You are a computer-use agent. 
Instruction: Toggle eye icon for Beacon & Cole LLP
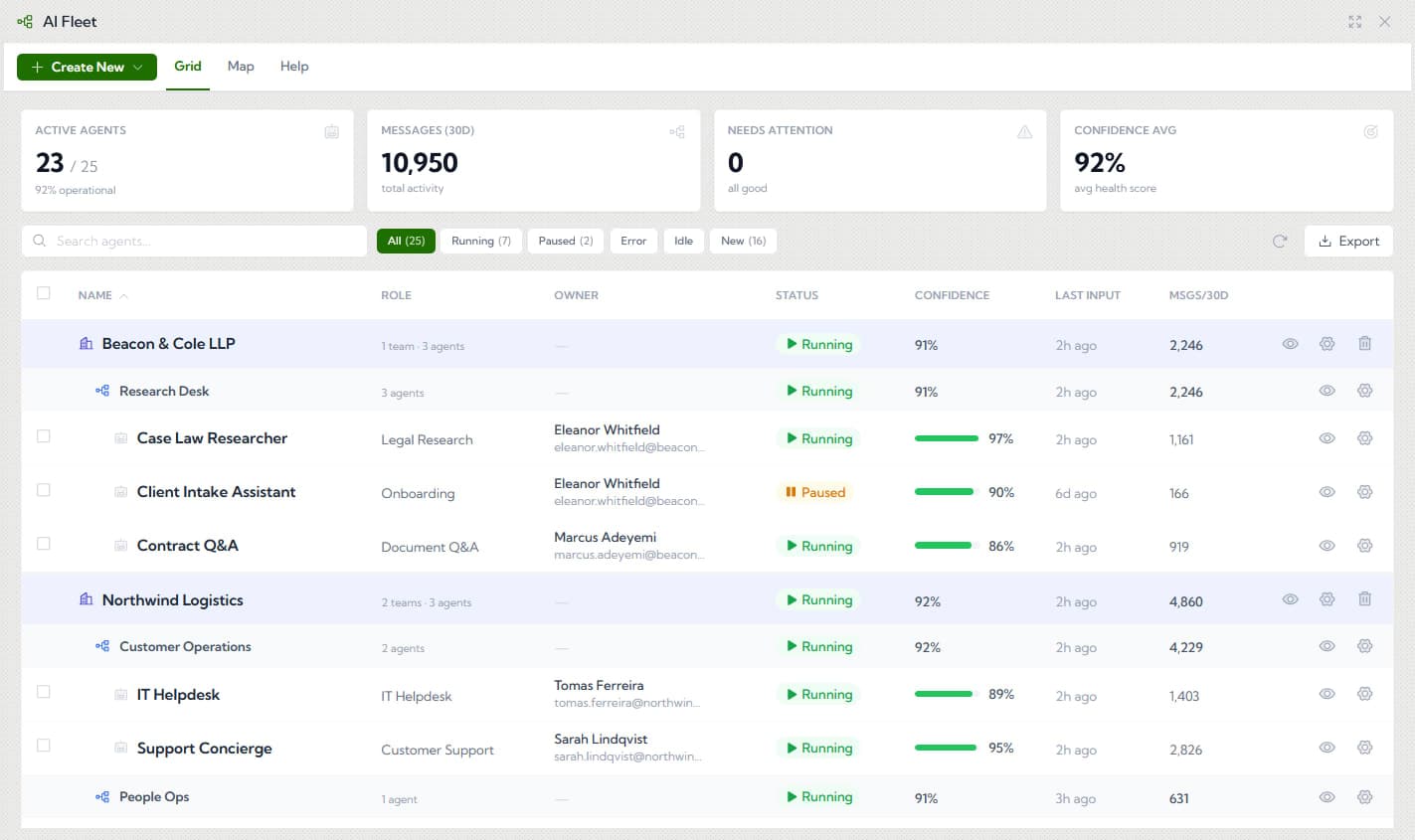coord(1290,344)
